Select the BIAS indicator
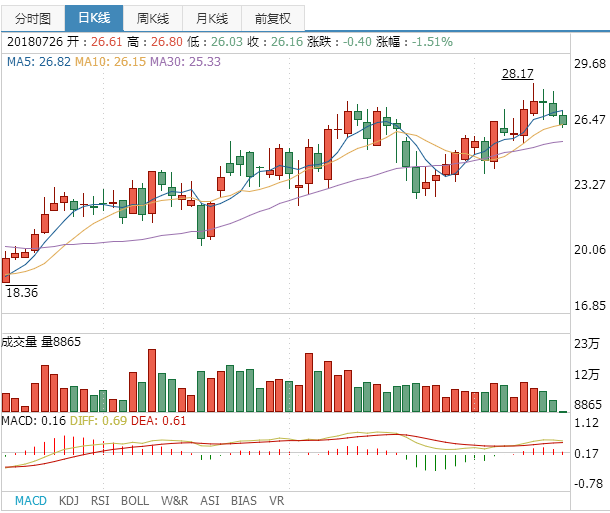 (x=243, y=500)
